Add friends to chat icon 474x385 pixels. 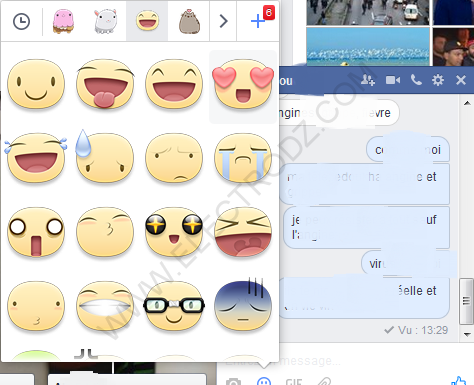click(x=368, y=80)
